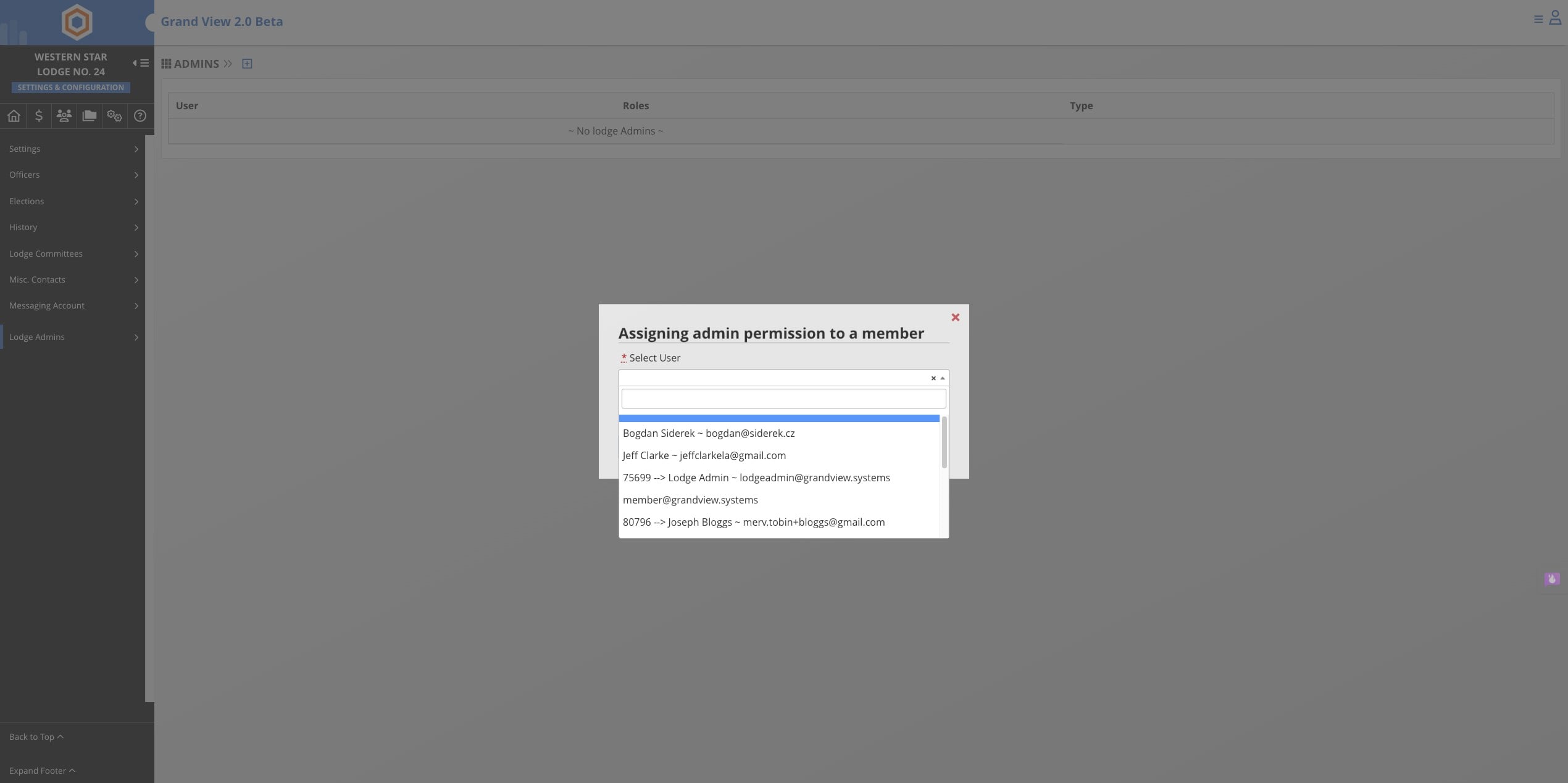Viewport: 1568px width, 783px height.
Task: Click the Grand View hexagon logo
Action: click(x=77, y=22)
